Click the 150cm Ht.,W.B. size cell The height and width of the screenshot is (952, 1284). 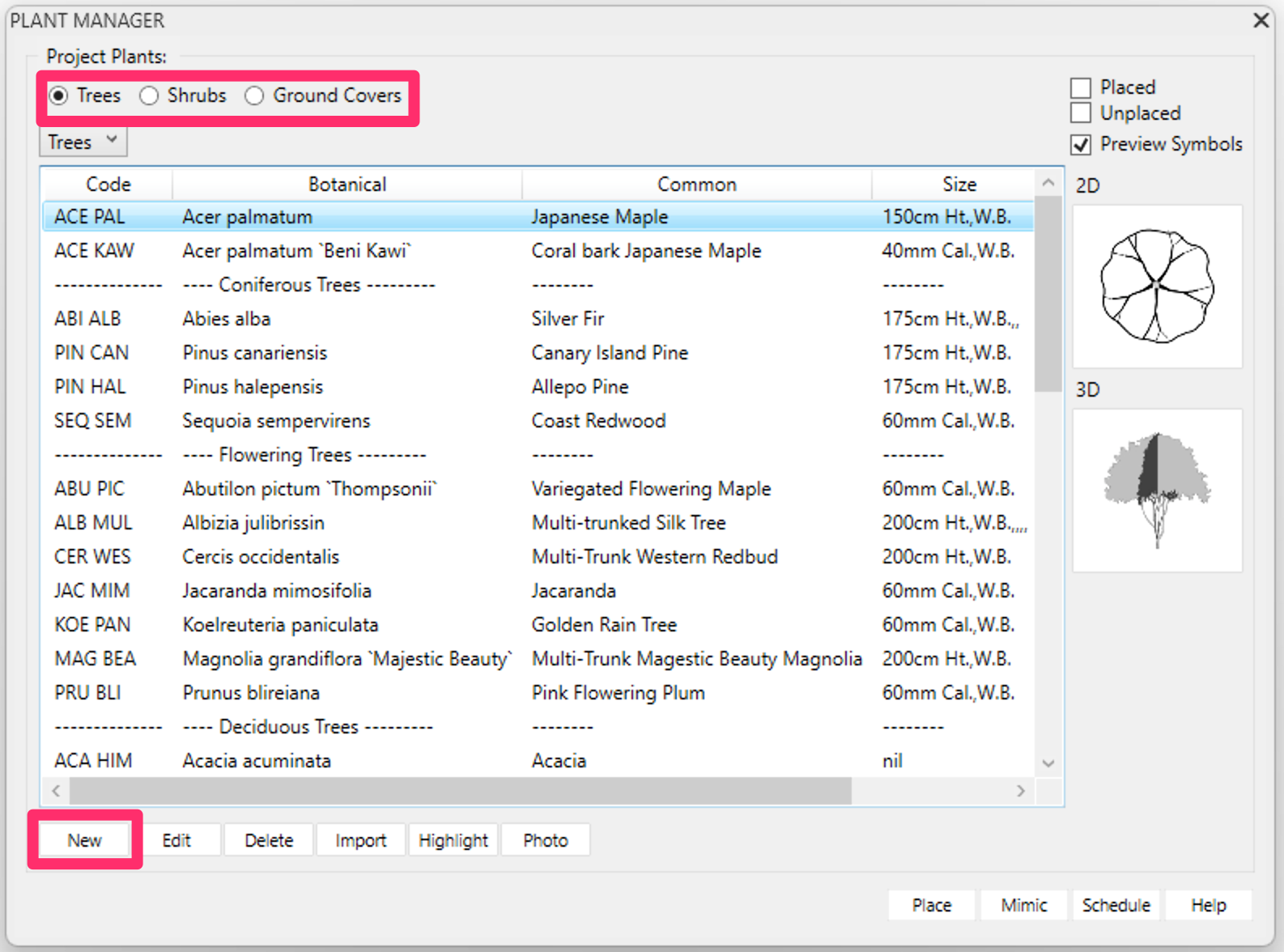pyautogui.click(x=946, y=217)
